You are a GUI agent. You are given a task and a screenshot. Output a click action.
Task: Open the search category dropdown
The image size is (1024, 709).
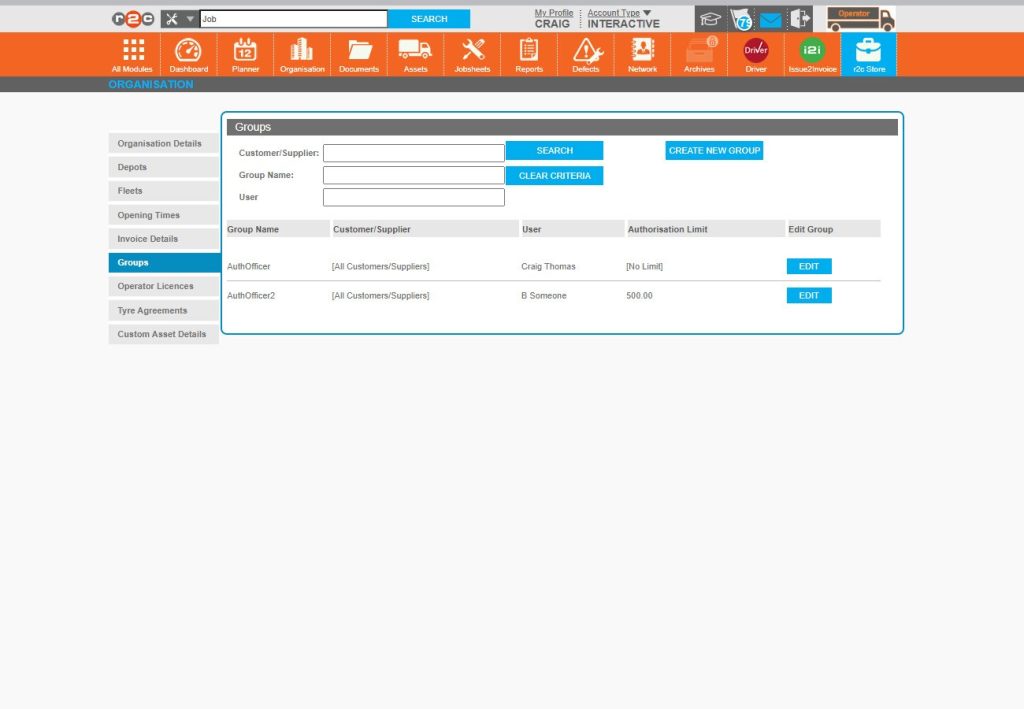pyautogui.click(x=184, y=17)
